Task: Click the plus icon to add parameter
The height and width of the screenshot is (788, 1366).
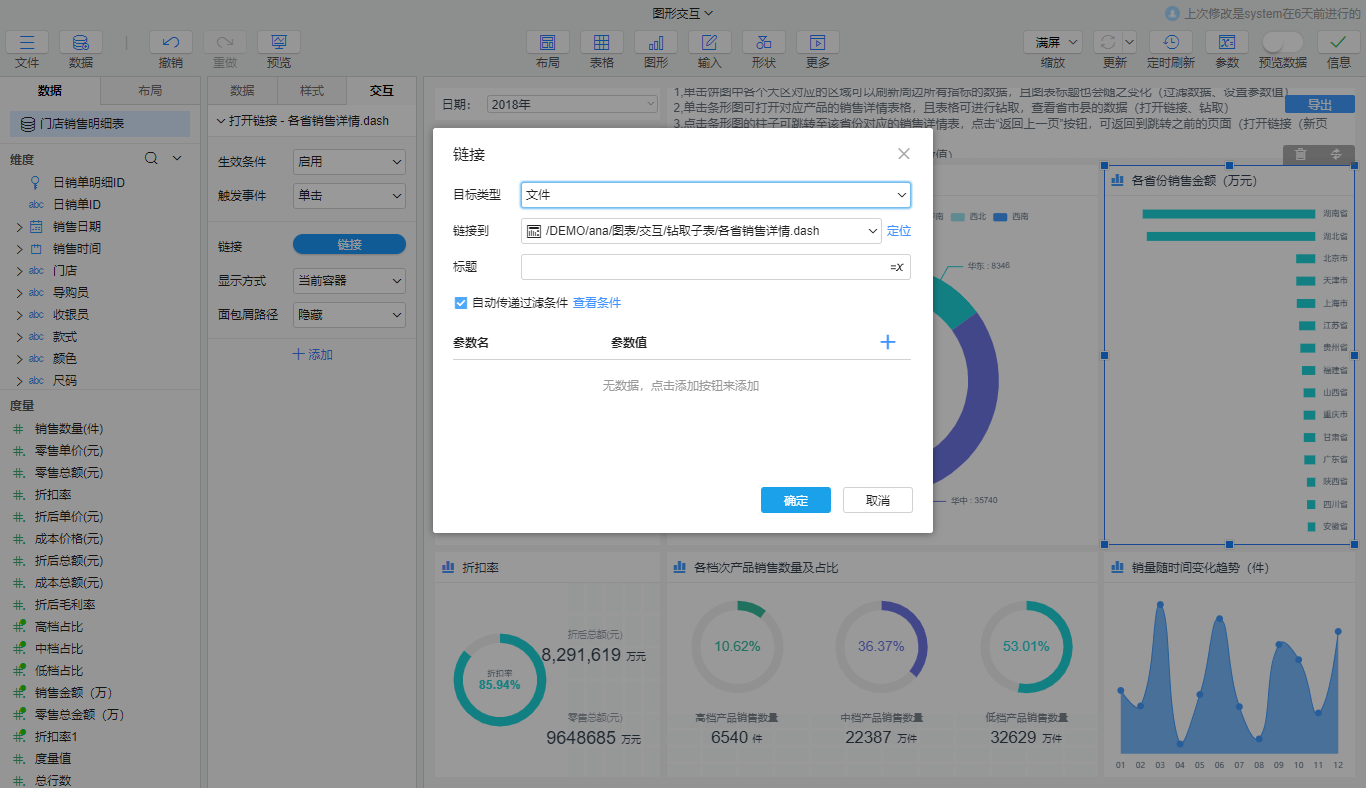Action: click(887, 342)
